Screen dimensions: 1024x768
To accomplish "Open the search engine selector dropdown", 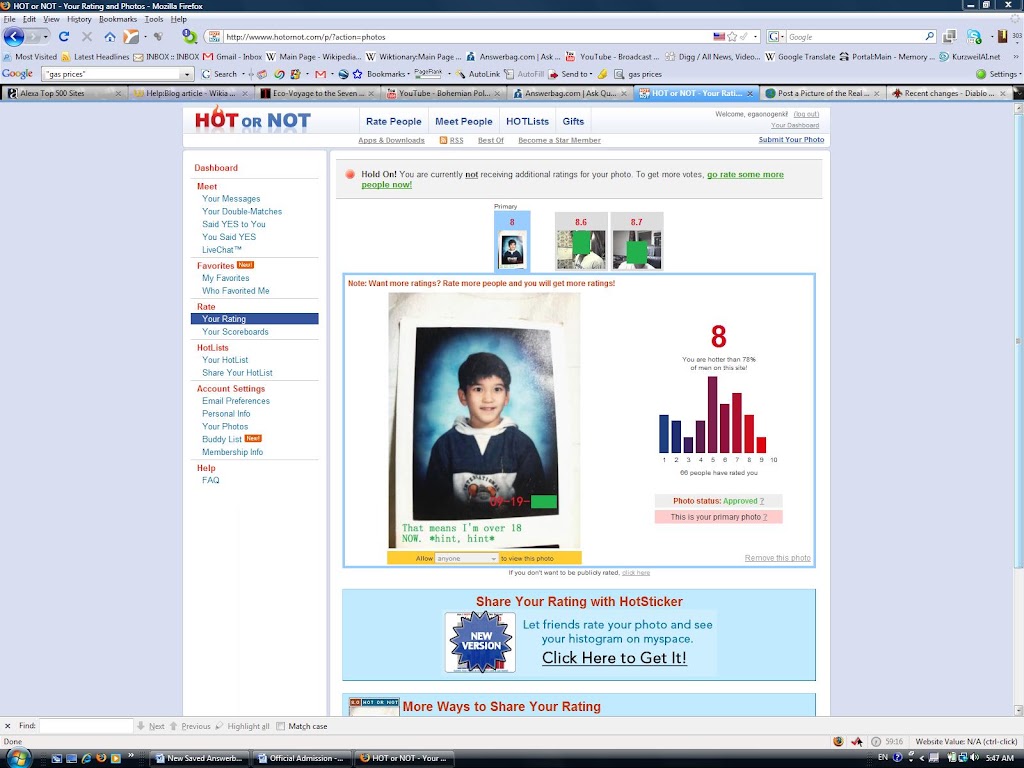I will pos(775,37).
